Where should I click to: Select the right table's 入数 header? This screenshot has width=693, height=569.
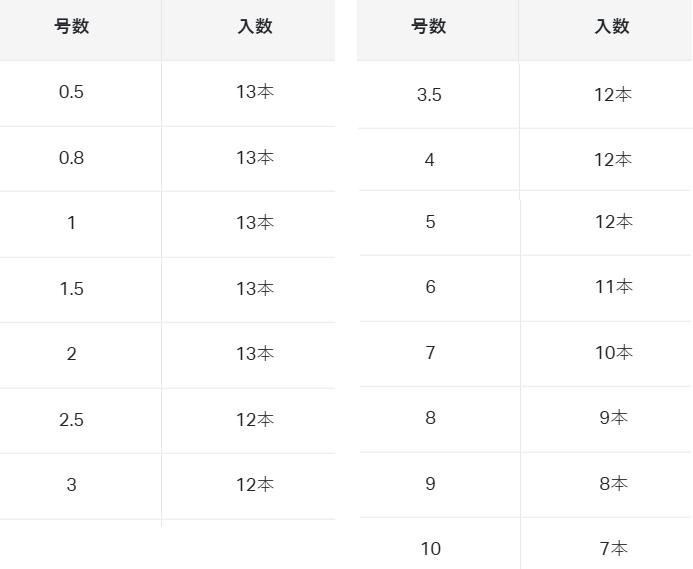tap(613, 27)
